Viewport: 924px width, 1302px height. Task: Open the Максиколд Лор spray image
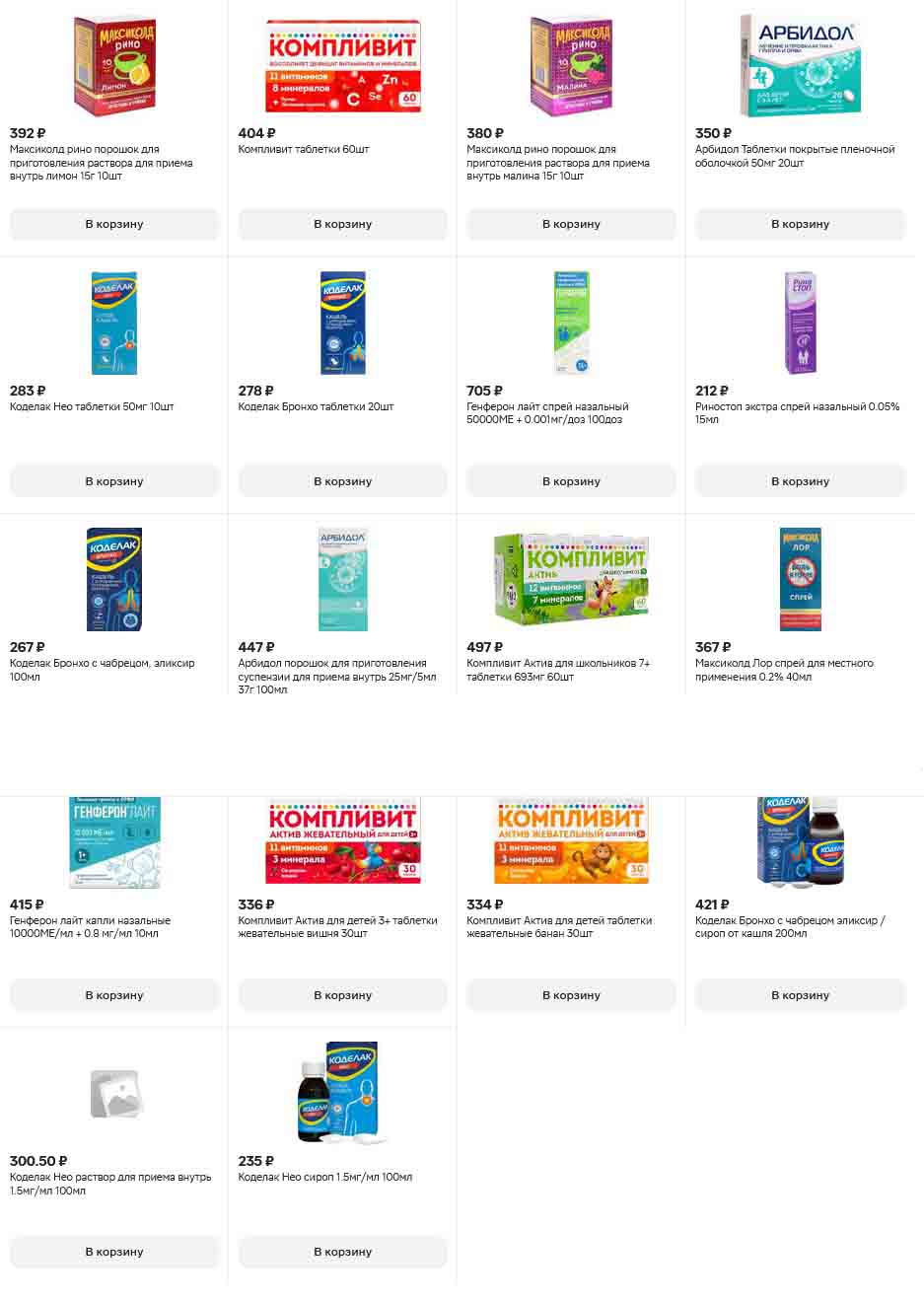coord(800,580)
